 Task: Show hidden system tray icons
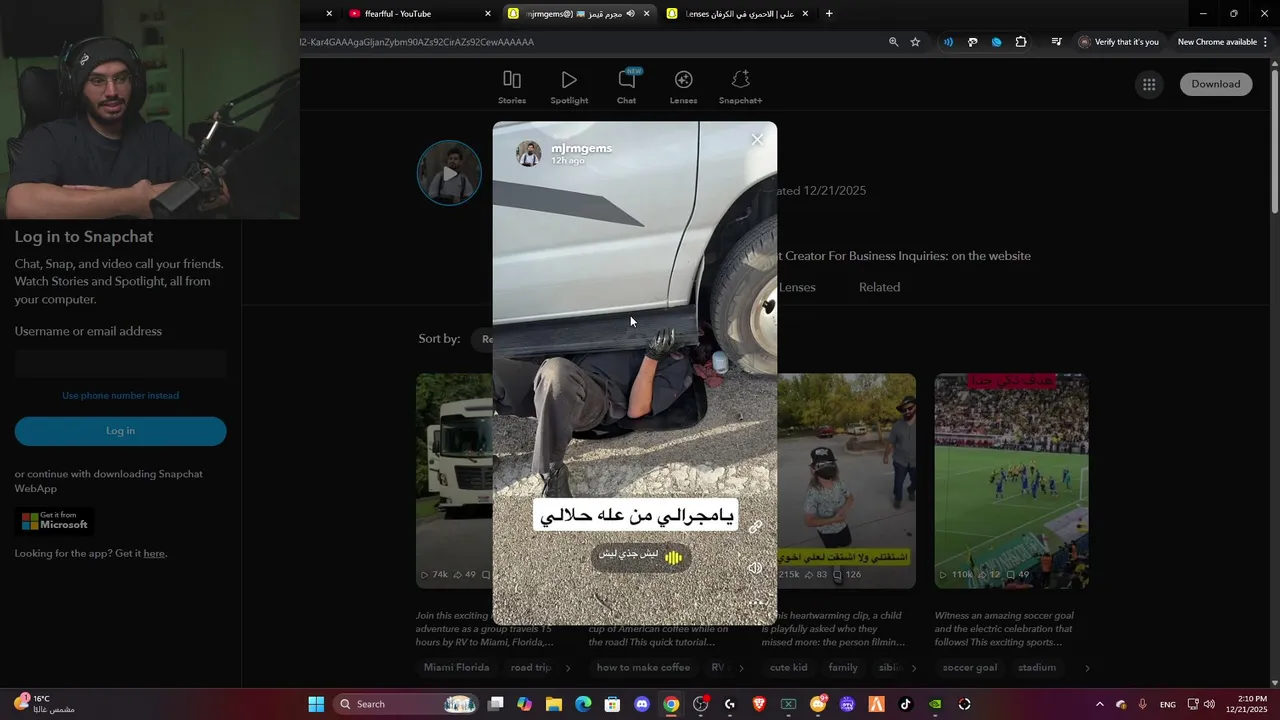1099,704
